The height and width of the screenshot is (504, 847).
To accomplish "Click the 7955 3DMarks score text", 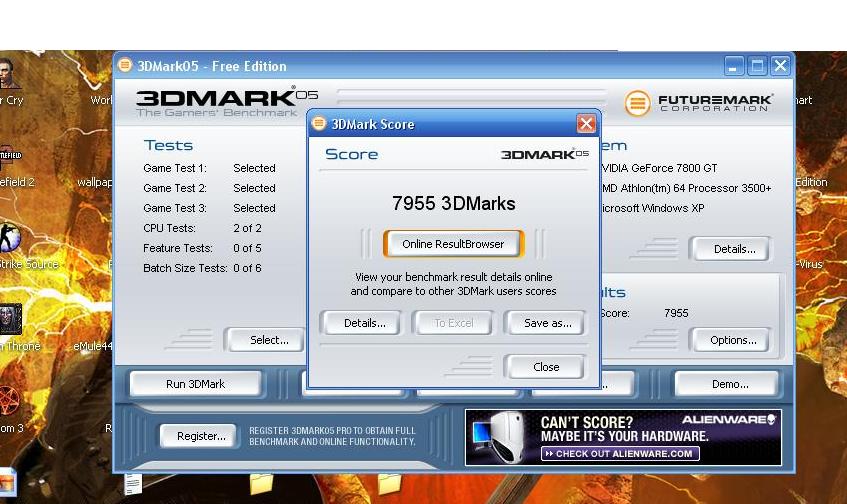I will click(x=453, y=204).
